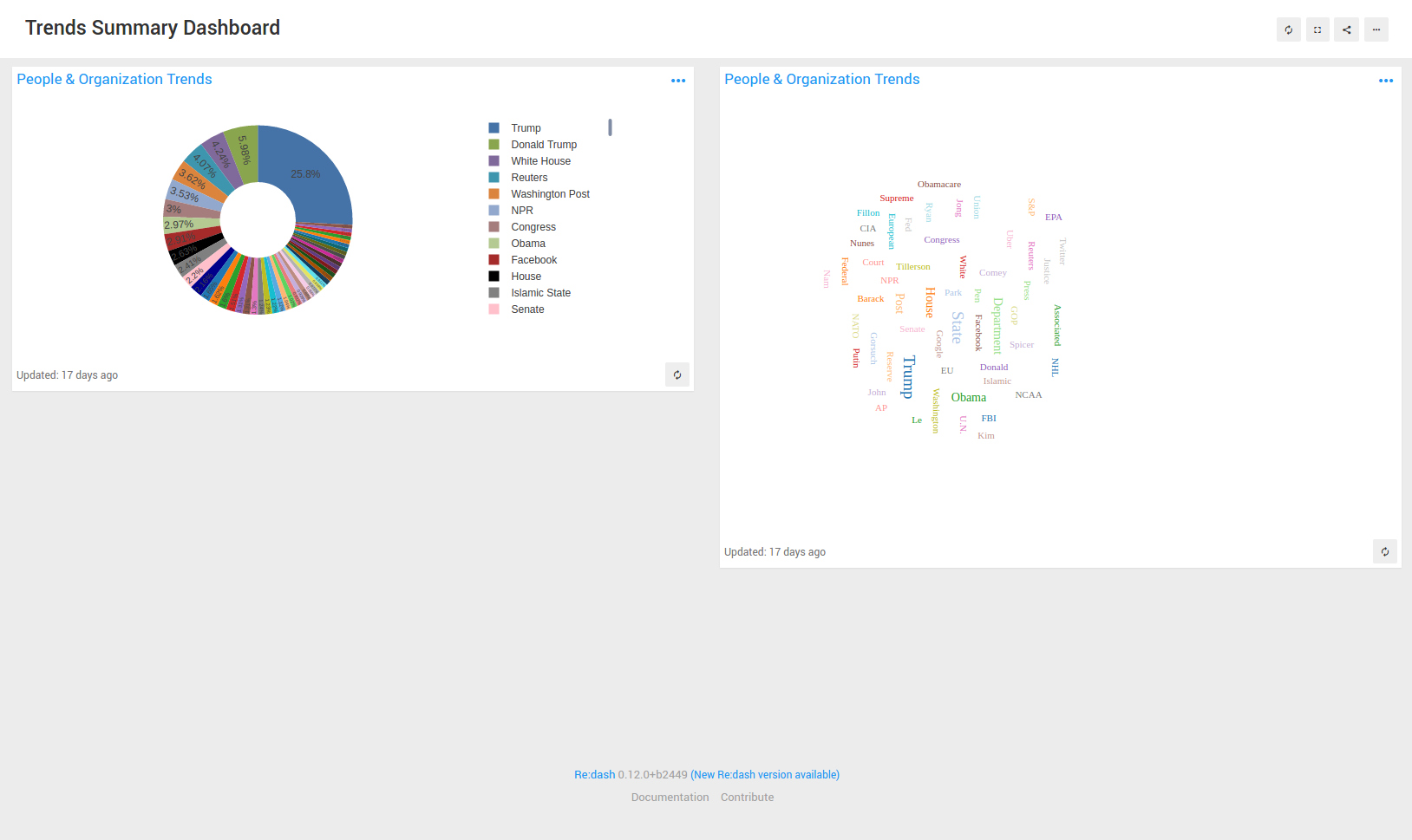The width and height of the screenshot is (1412, 840).
Task: Open New Re:dash version available link
Action: click(767, 775)
